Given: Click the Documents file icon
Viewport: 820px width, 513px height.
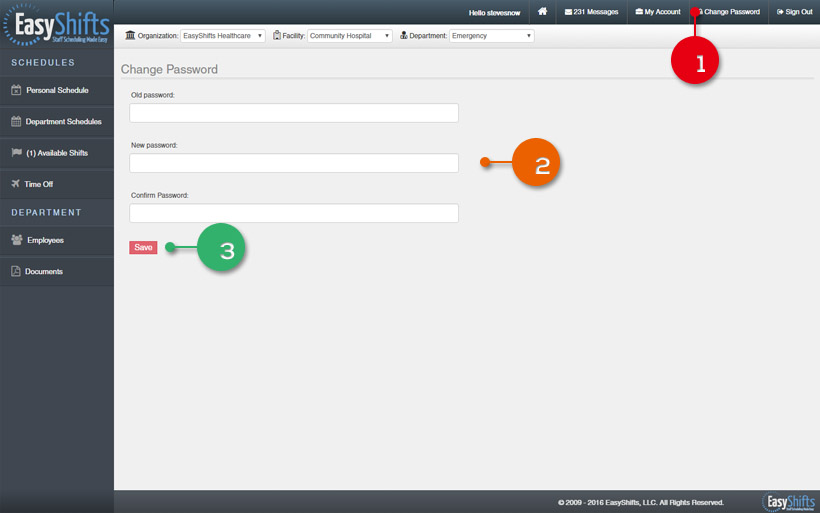Looking at the screenshot, I should click(x=16, y=271).
